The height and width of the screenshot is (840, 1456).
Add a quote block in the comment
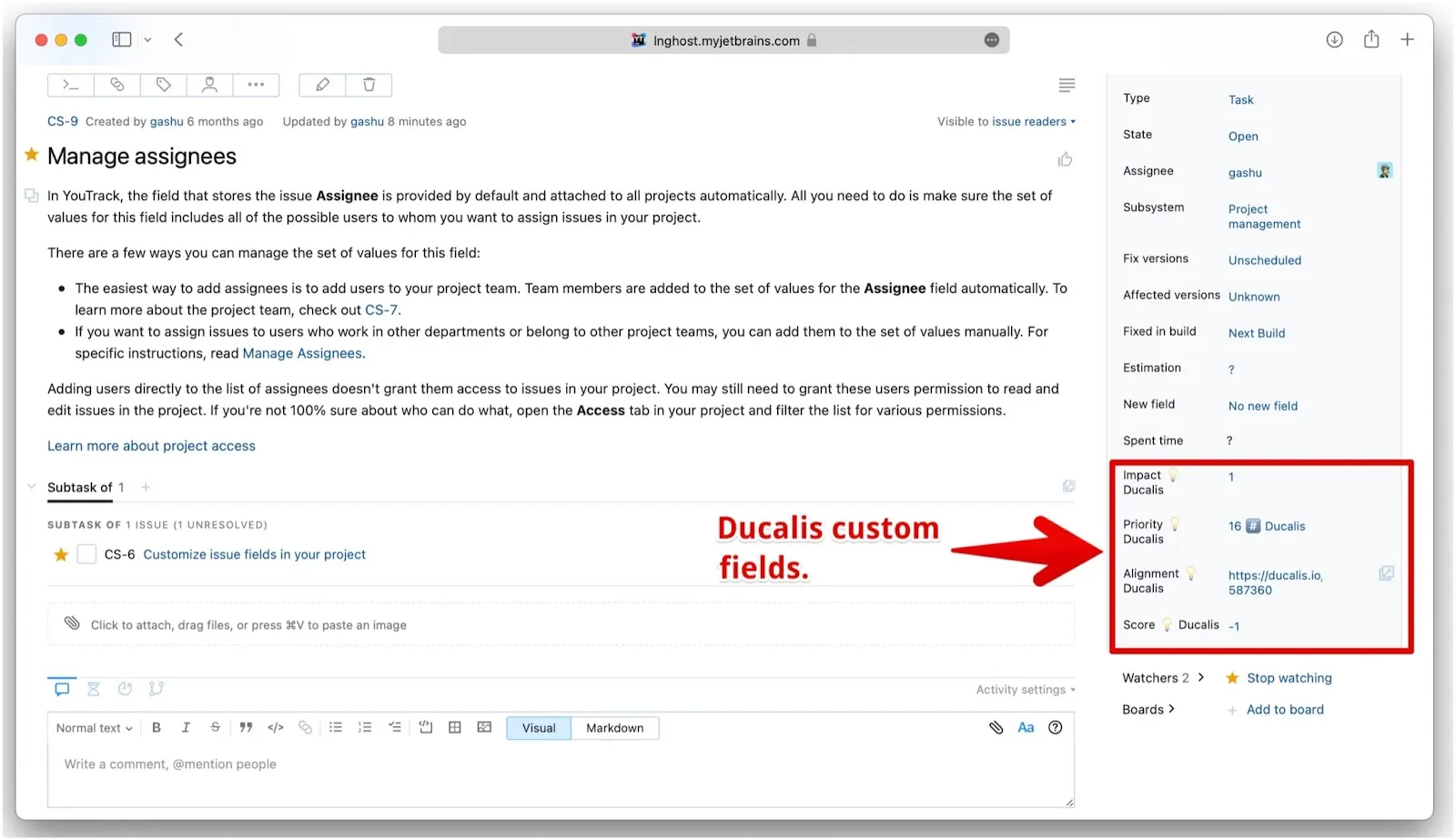[x=246, y=727]
